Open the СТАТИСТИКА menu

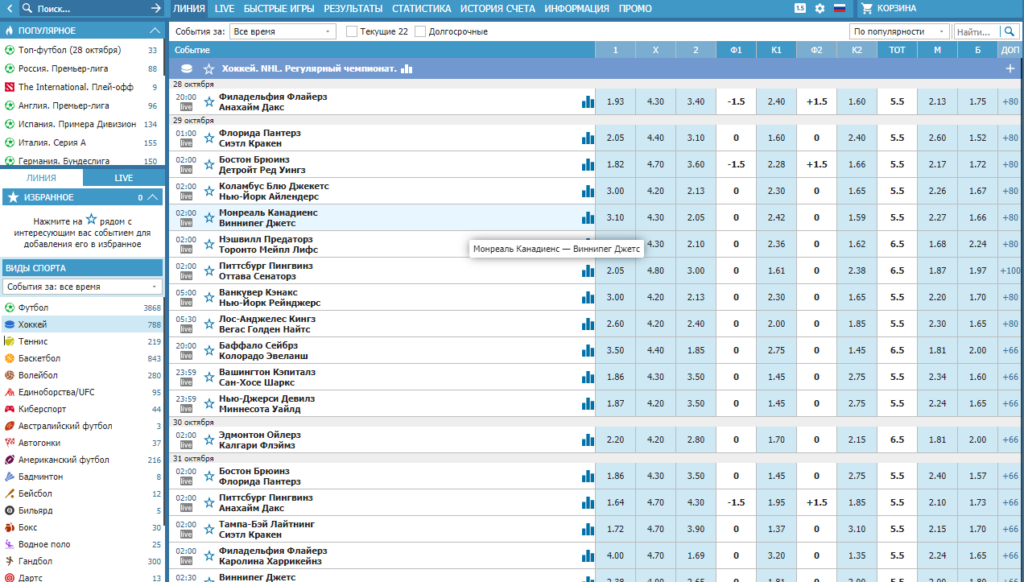[x=421, y=8]
